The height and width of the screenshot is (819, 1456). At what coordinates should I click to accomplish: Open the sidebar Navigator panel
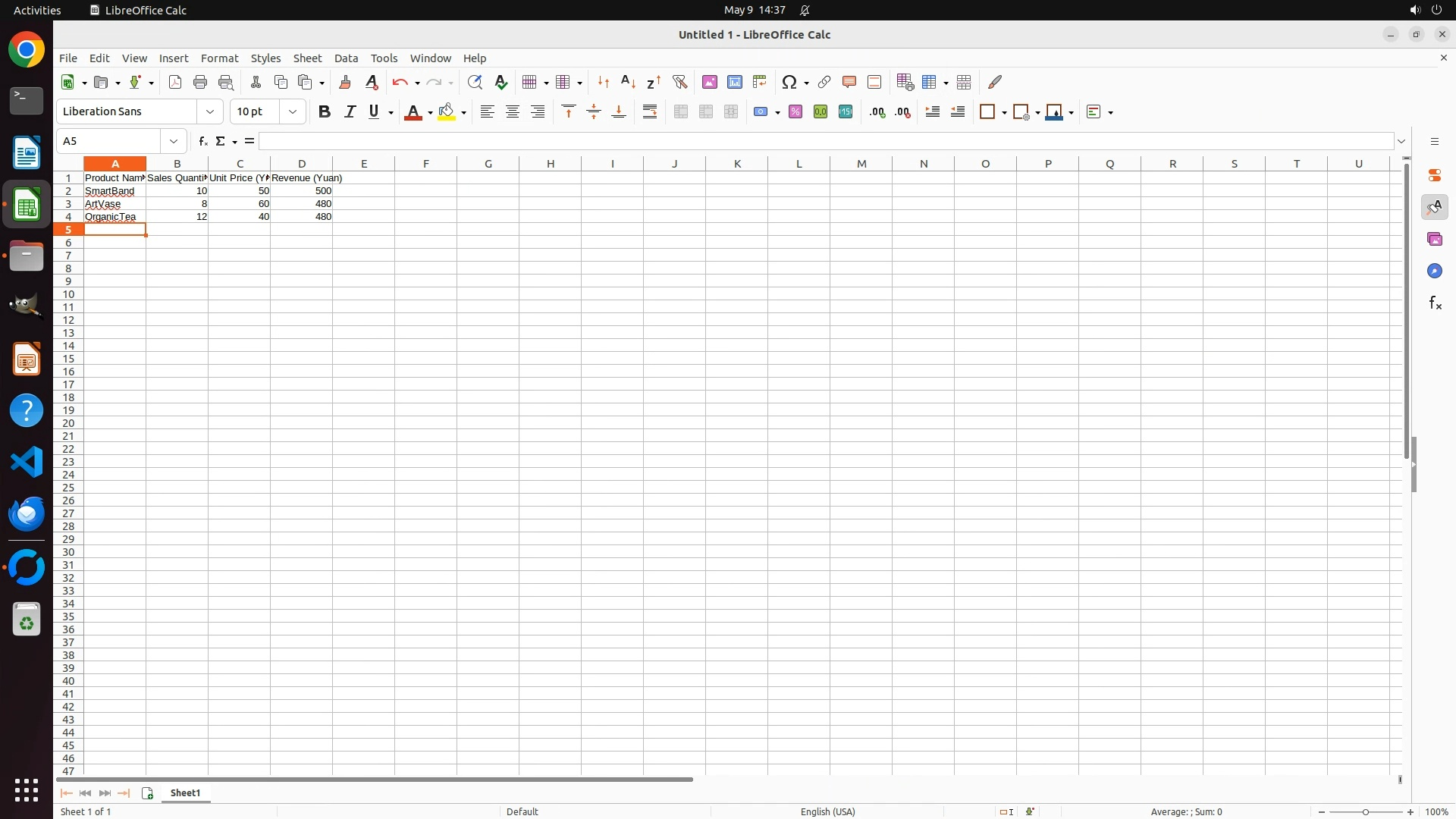point(1435,271)
